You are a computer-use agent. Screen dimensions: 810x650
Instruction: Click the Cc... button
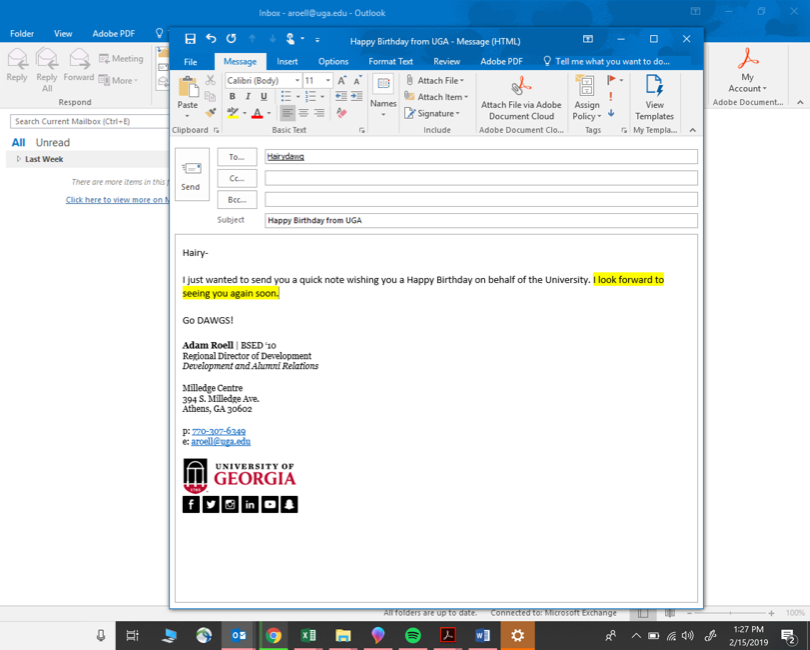(237, 178)
